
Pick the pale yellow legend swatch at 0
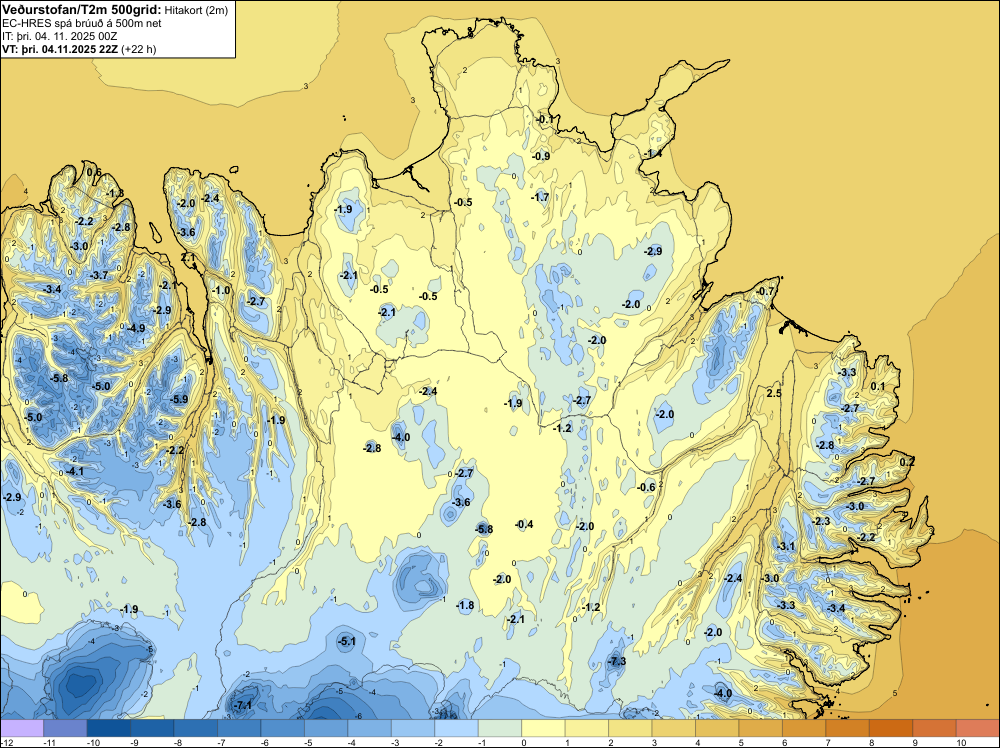point(543,728)
